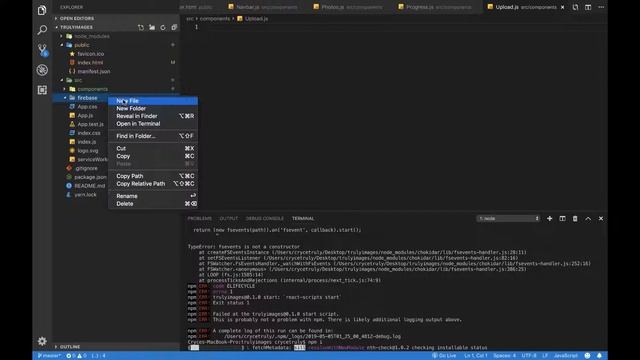640x360 pixels.
Task: Open .gitignore file in explorer
Action: click(86, 168)
